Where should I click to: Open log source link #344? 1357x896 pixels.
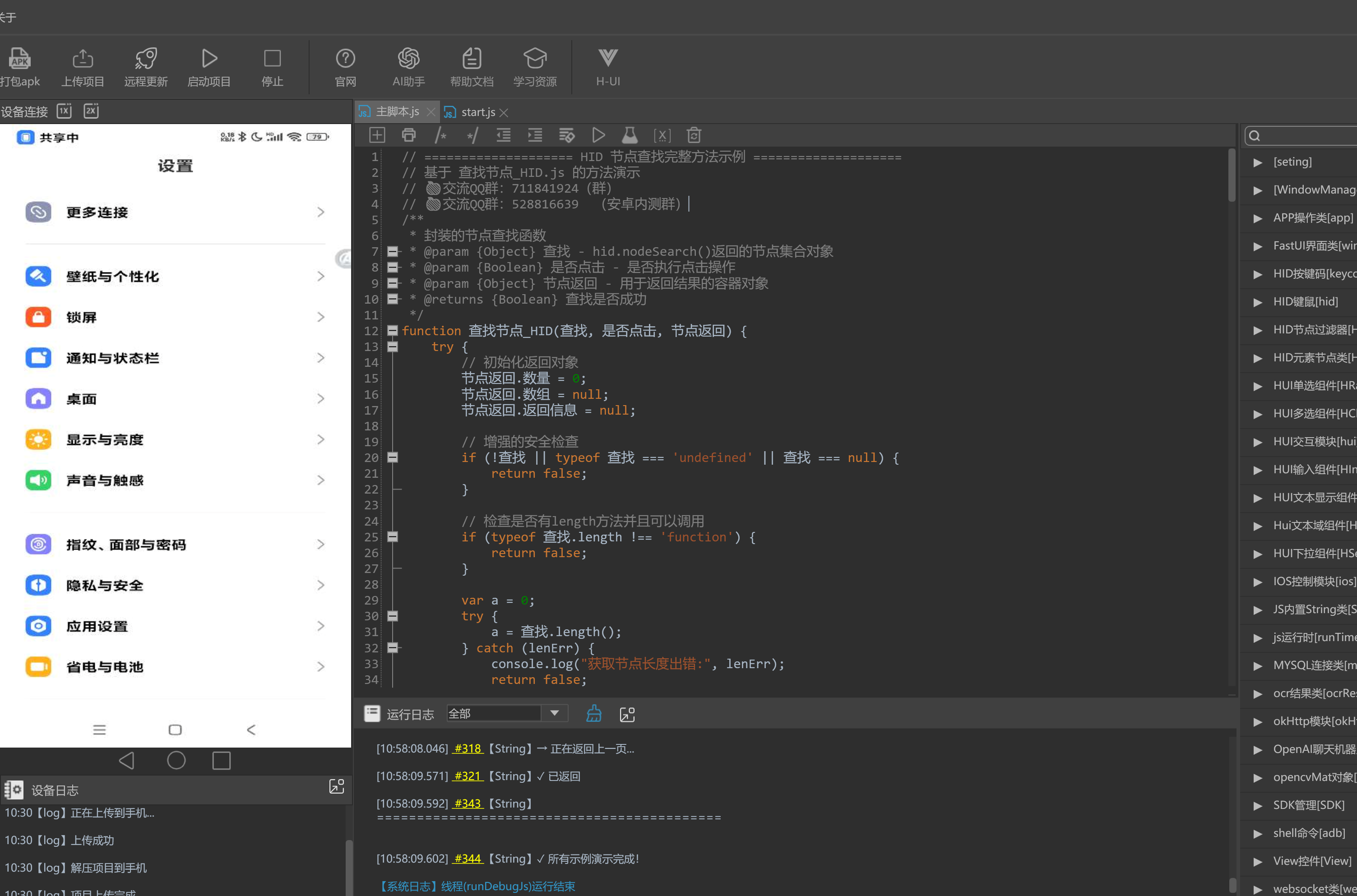pyautogui.click(x=468, y=858)
